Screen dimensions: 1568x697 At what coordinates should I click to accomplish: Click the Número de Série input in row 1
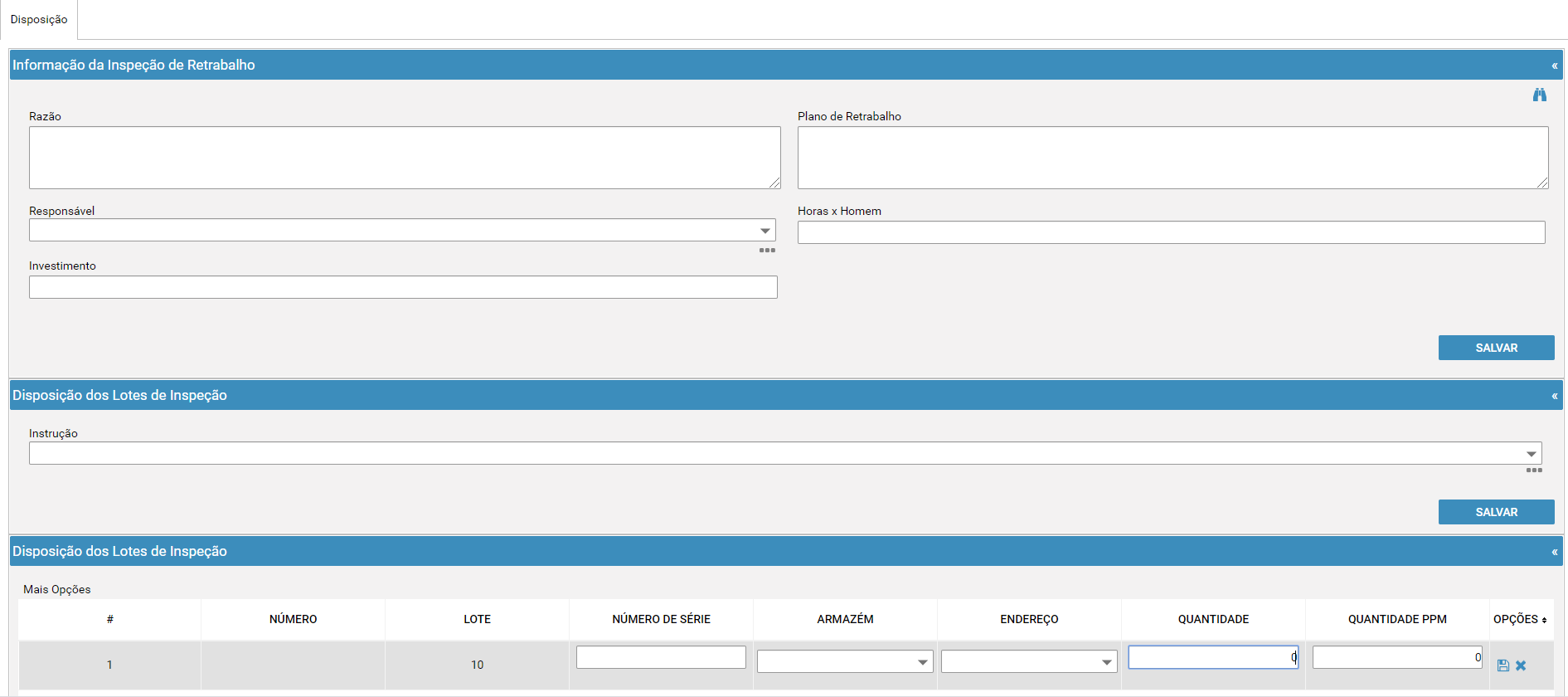(661, 657)
